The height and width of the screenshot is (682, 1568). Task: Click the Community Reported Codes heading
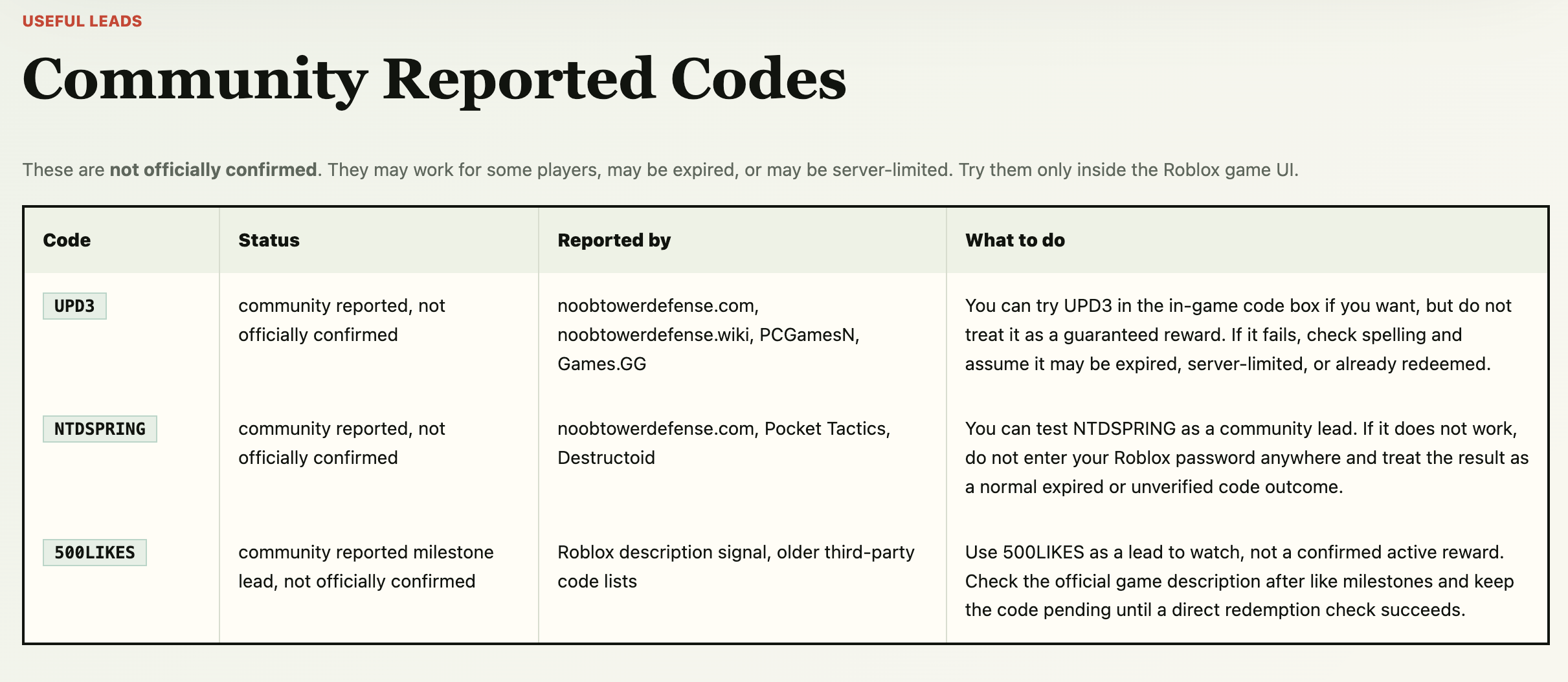pyautogui.click(x=434, y=80)
